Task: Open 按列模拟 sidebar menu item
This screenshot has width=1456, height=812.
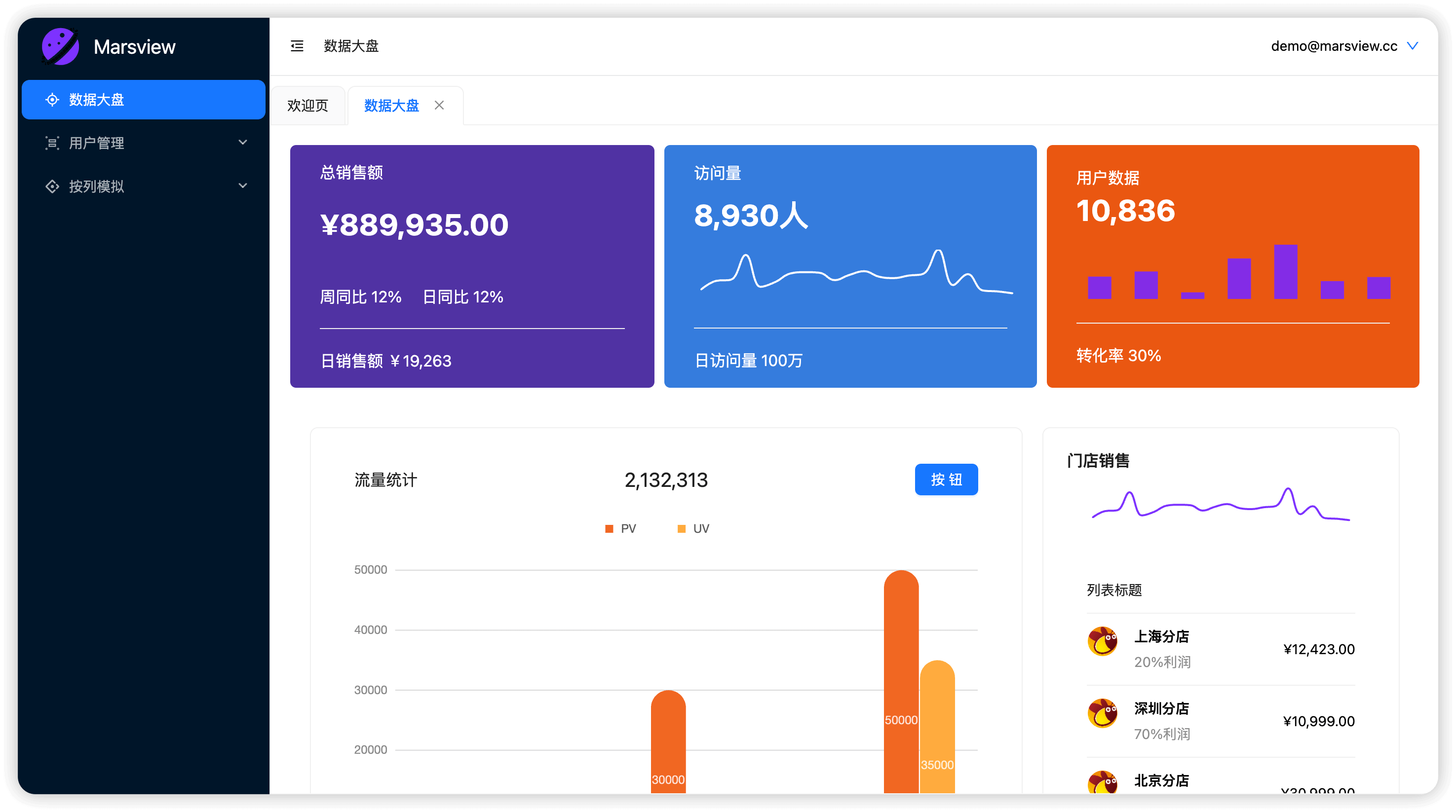Action: pos(144,186)
